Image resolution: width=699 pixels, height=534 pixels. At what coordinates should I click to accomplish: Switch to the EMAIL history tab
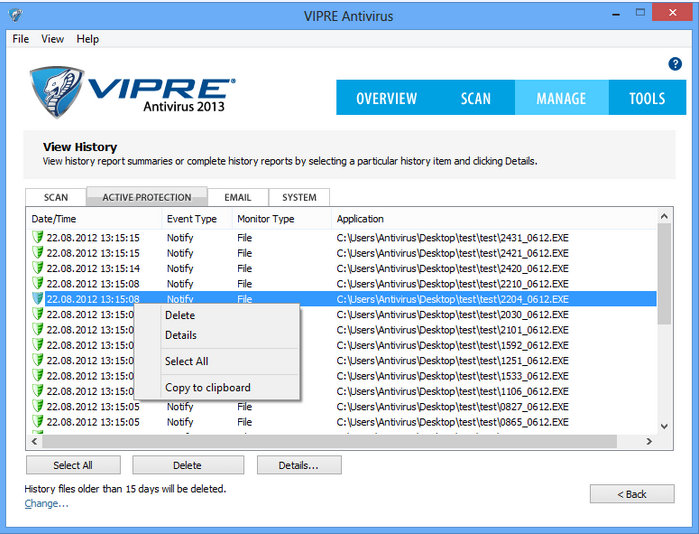238,197
